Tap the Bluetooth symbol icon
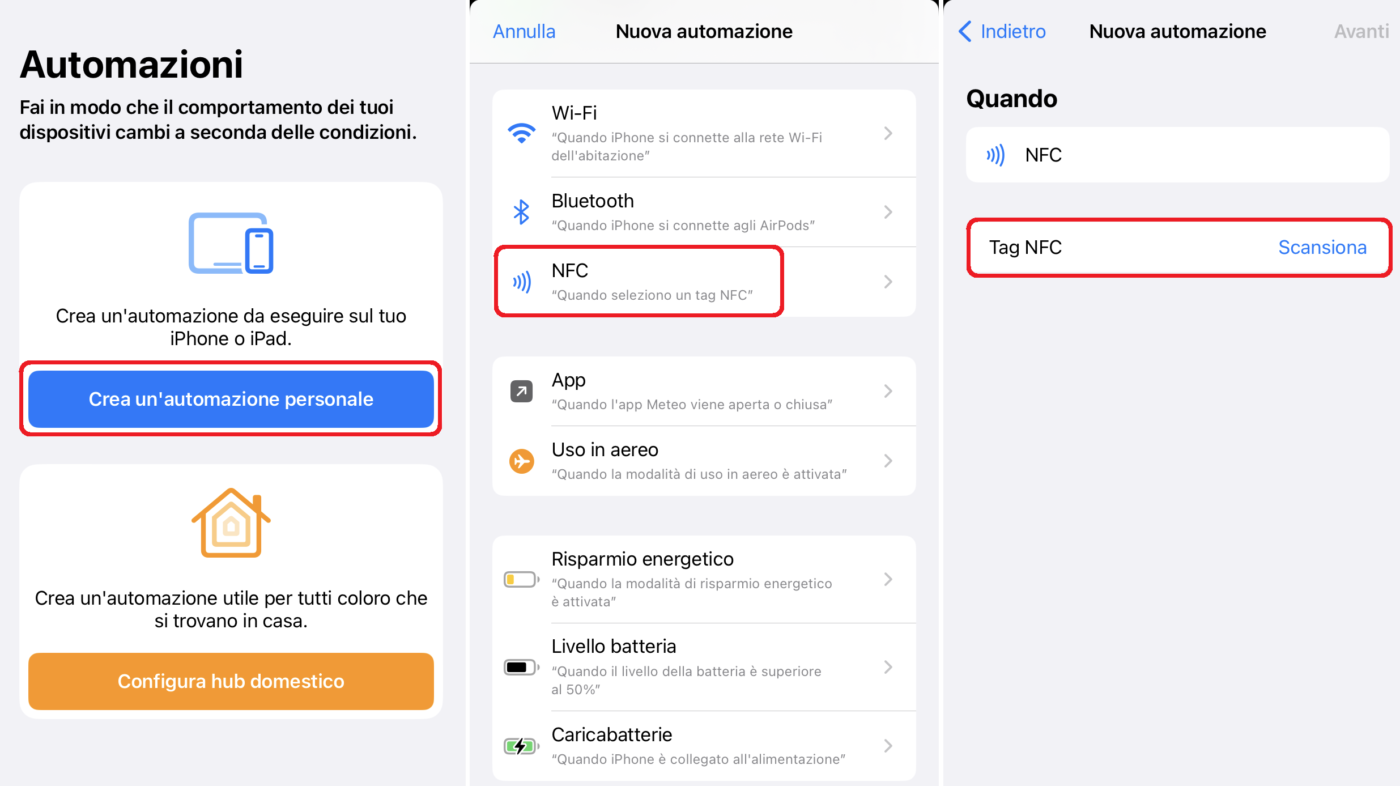The height and width of the screenshot is (786, 1400). pyautogui.click(x=521, y=212)
